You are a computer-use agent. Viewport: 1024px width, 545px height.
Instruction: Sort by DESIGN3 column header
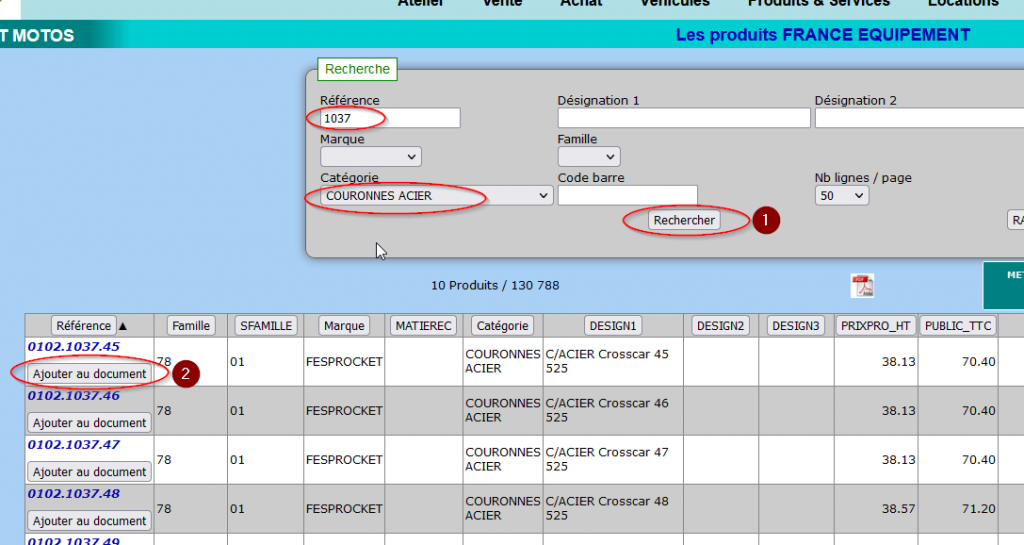[x=795, y=326]
